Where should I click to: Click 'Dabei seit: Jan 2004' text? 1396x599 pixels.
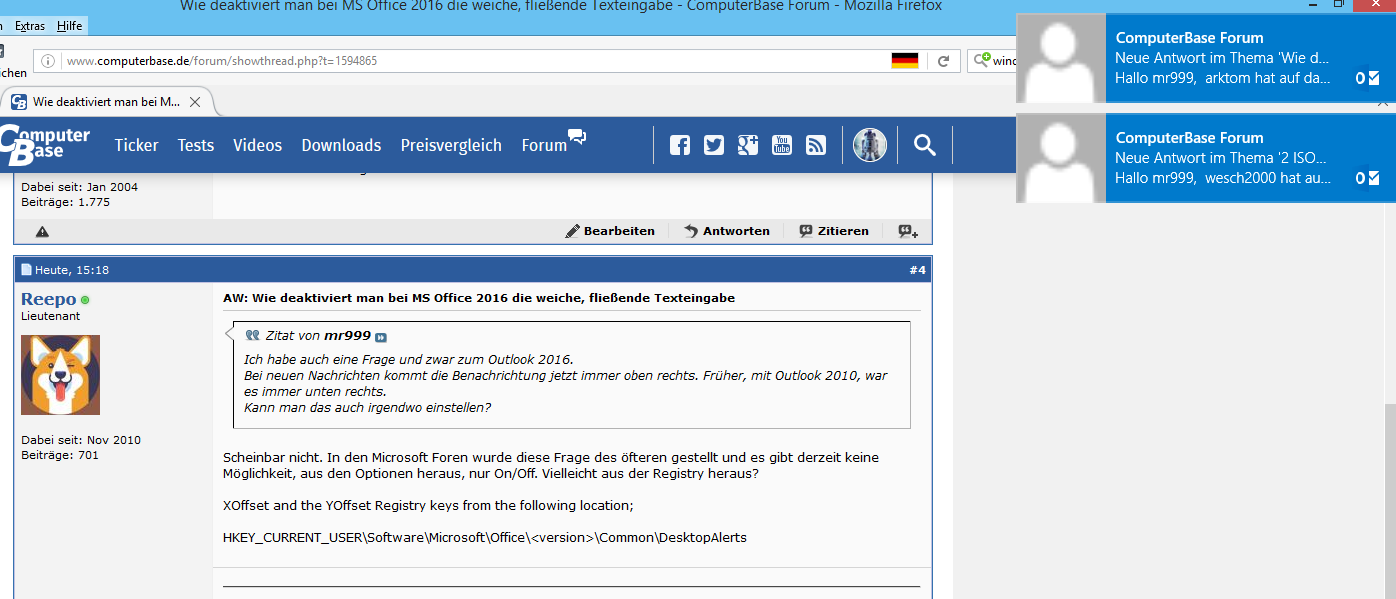coord(80,187)
